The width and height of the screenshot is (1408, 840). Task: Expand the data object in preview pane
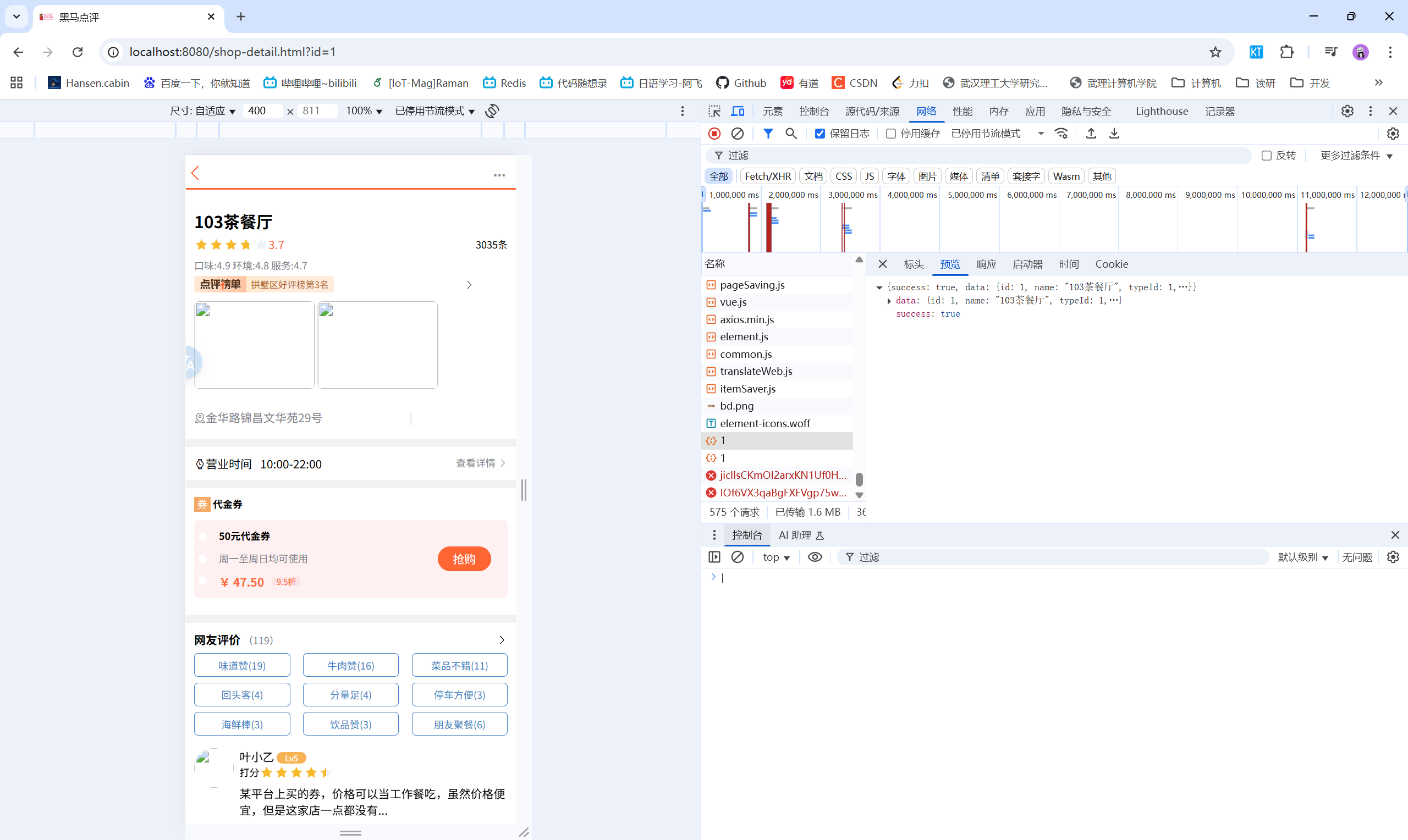tap(889, 300)
